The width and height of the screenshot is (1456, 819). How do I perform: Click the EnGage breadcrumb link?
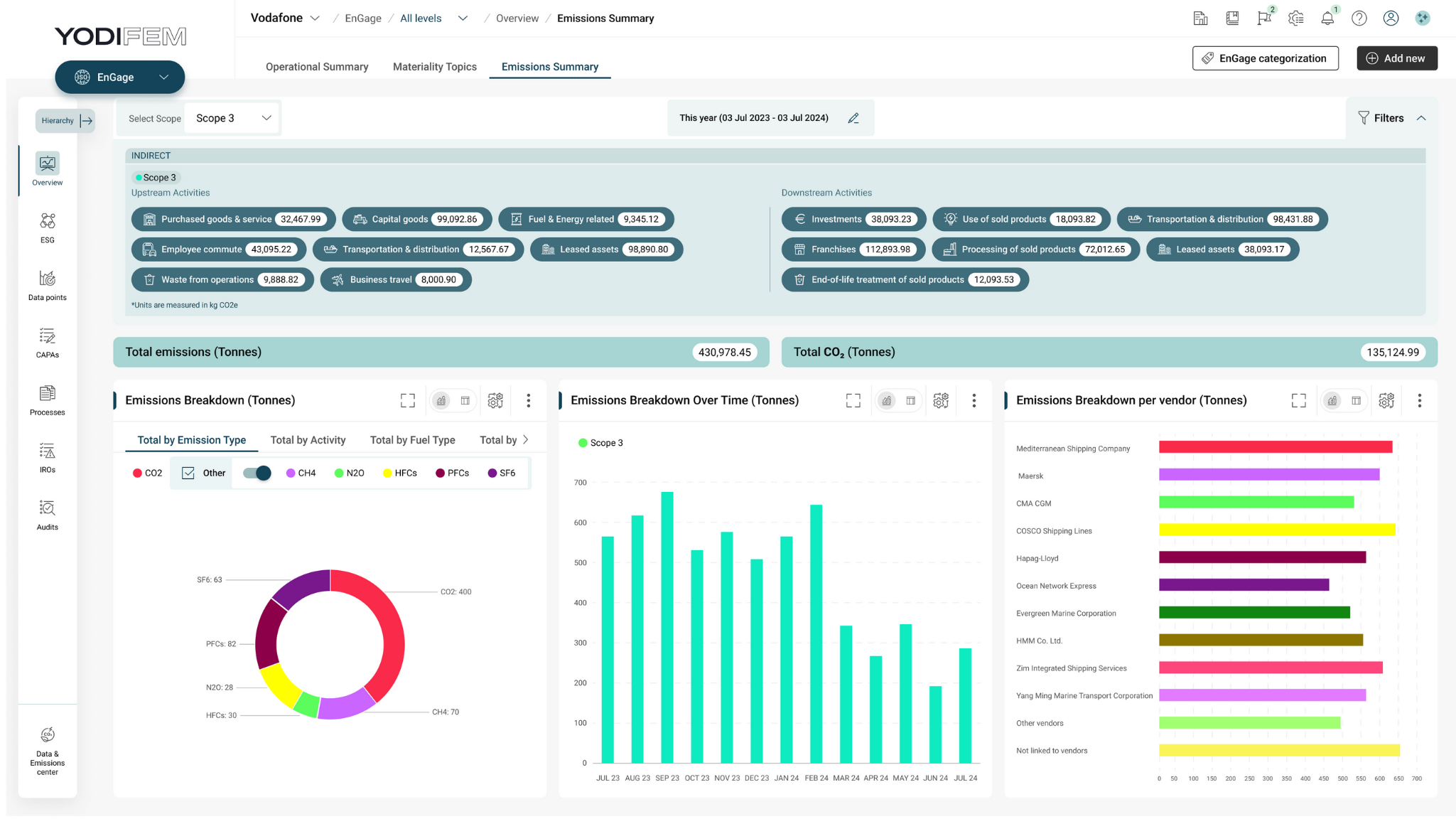tap(363, 18)
